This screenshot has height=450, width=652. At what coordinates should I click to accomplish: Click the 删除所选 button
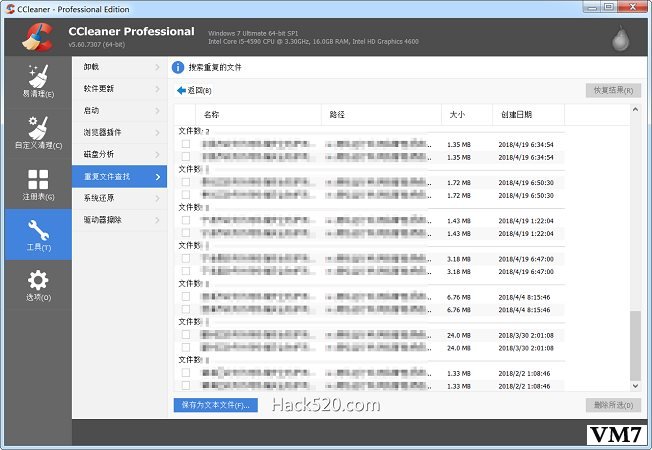pos(613,405)
